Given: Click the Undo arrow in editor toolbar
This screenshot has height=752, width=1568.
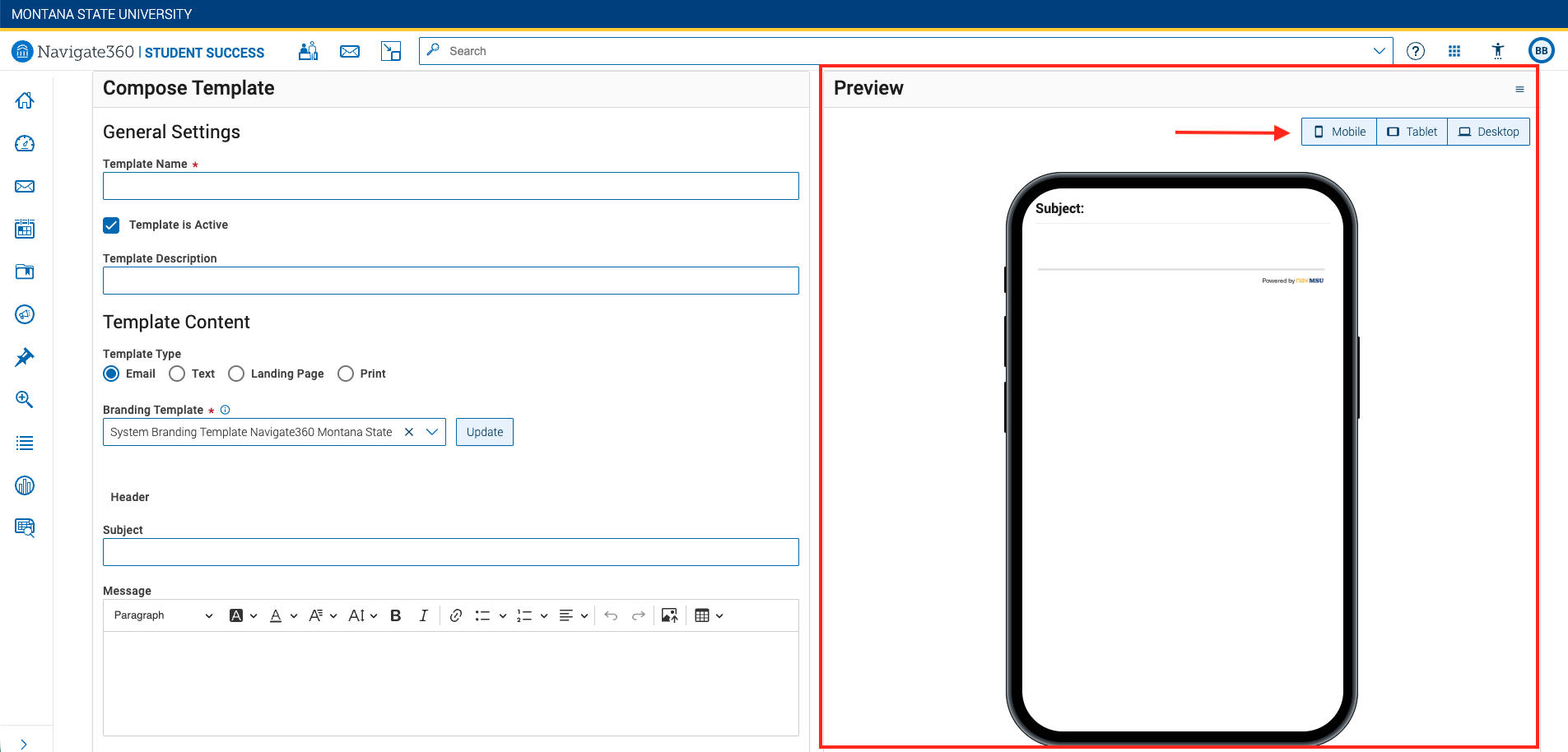Looking at the screenshot, I should (611, 615).
